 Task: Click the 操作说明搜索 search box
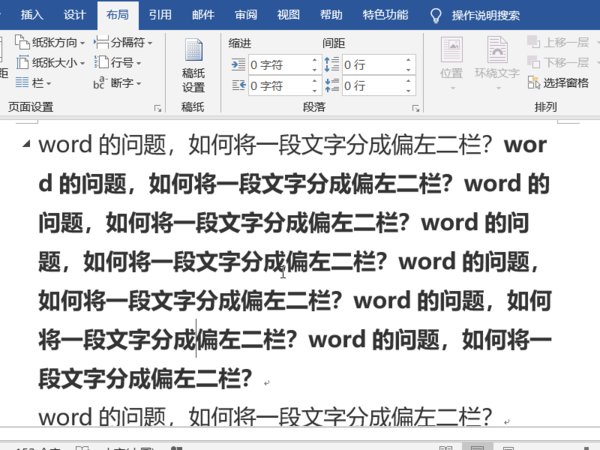(x=486, y=16)
